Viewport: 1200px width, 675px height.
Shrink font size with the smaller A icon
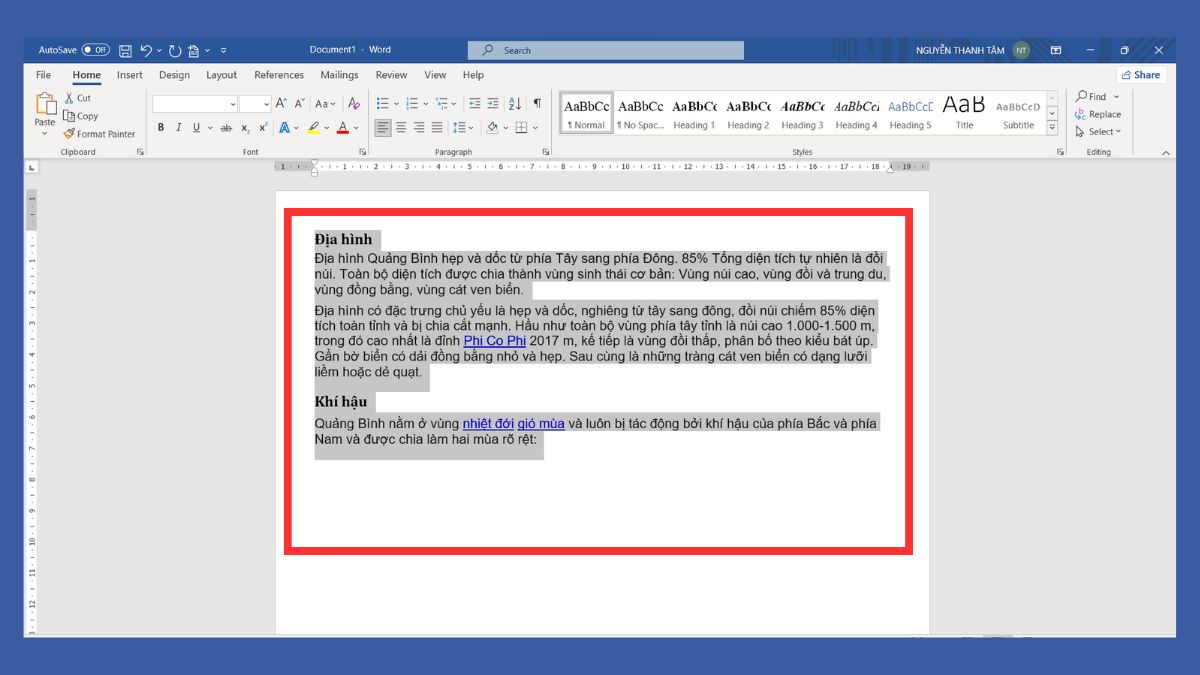click(x=299, y=103)
